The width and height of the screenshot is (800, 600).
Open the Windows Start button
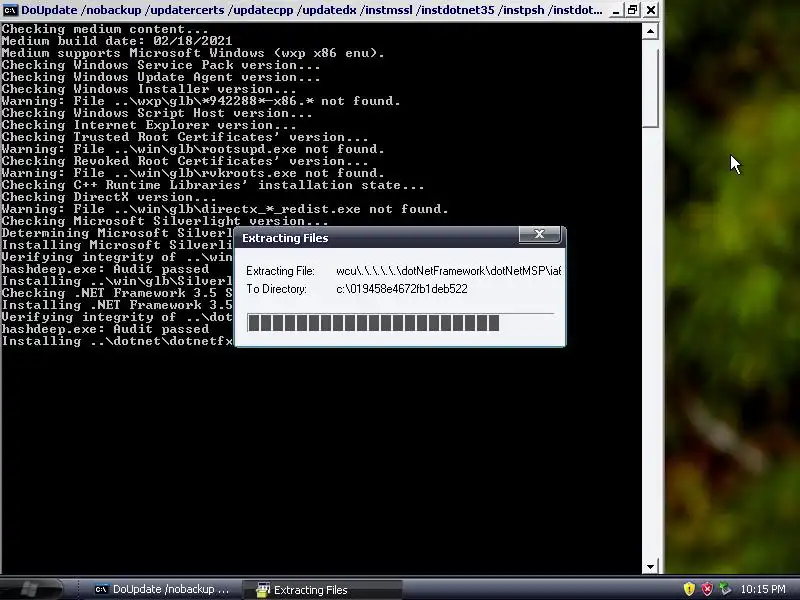[x=32, y=589]
